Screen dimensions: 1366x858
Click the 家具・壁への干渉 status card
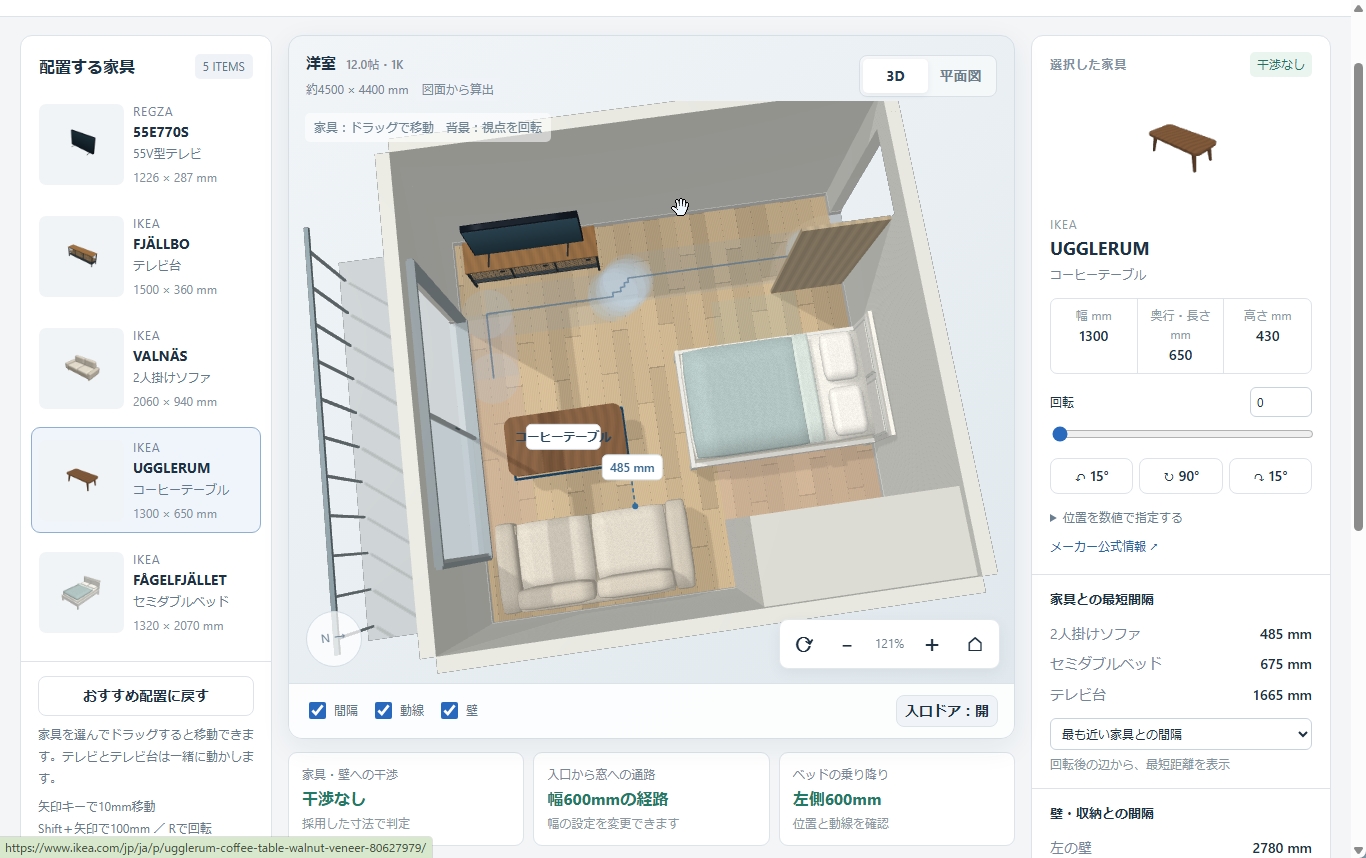coord(406,799)
